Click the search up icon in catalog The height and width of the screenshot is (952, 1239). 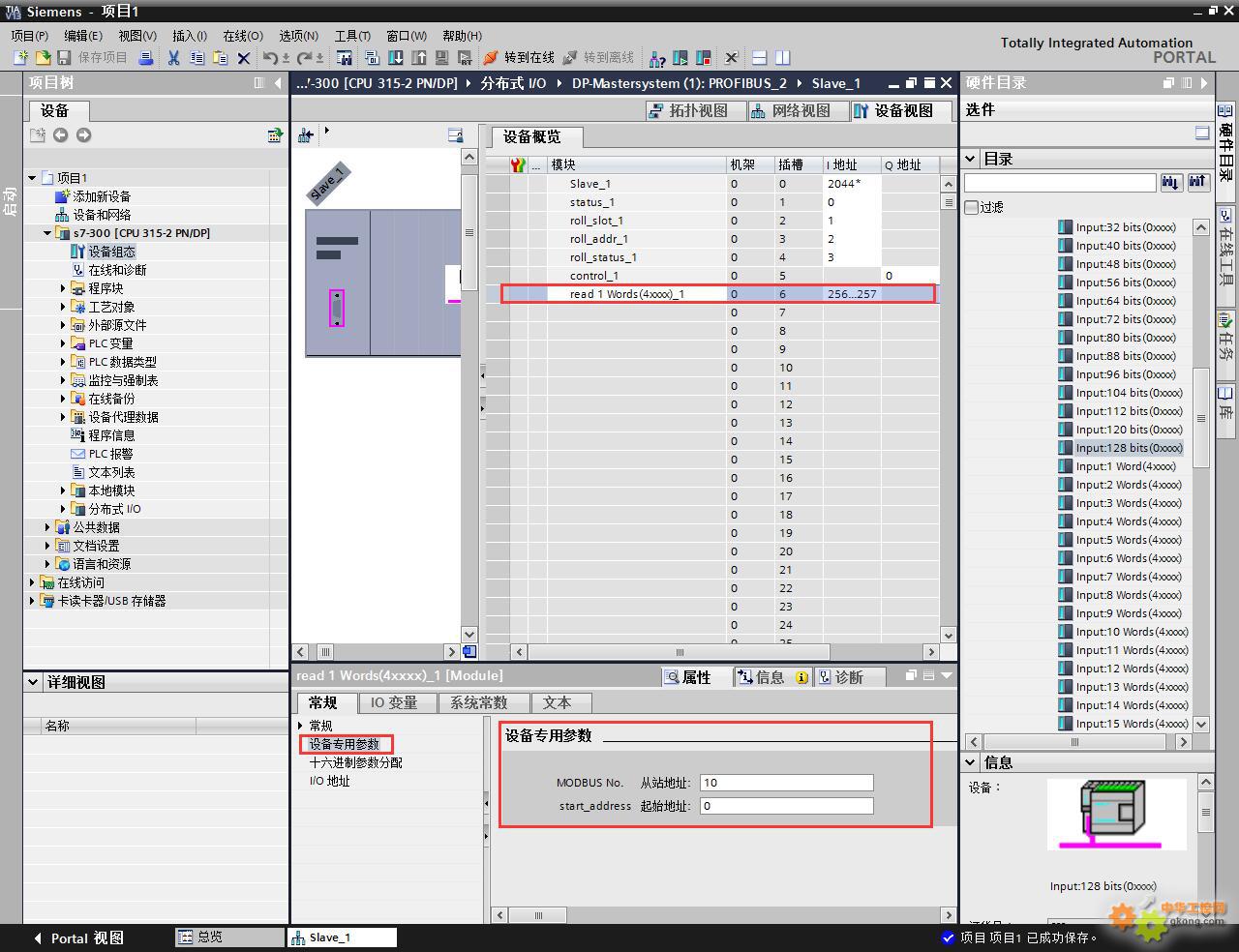(1198, 182)
